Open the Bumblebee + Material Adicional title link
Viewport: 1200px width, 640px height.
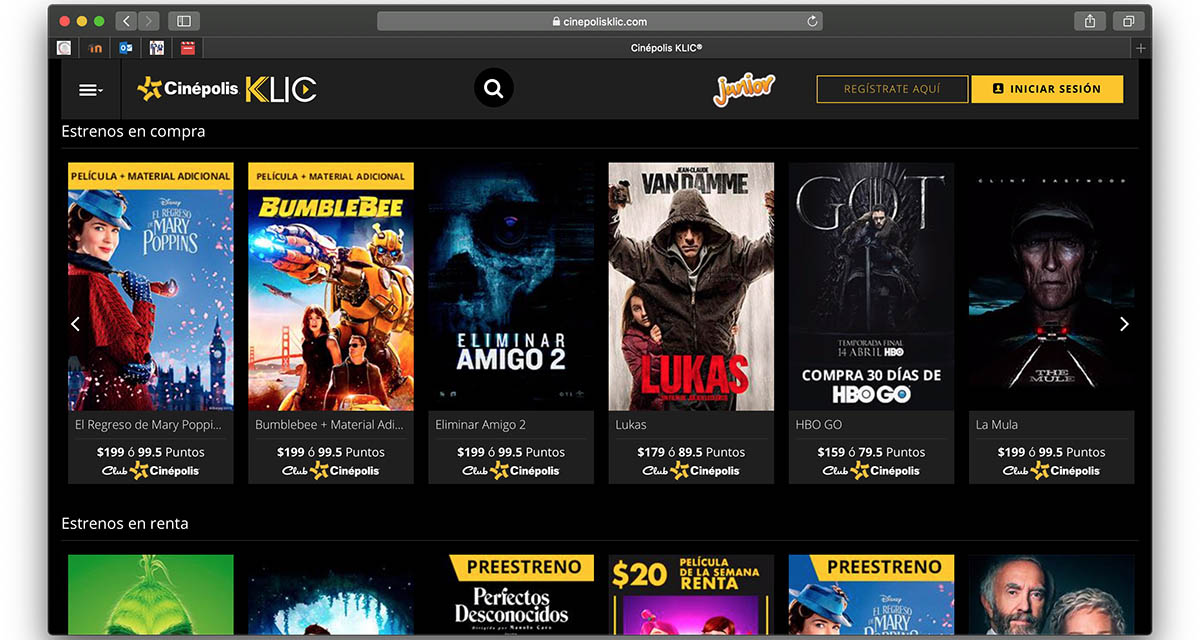[x=329, y=425]
